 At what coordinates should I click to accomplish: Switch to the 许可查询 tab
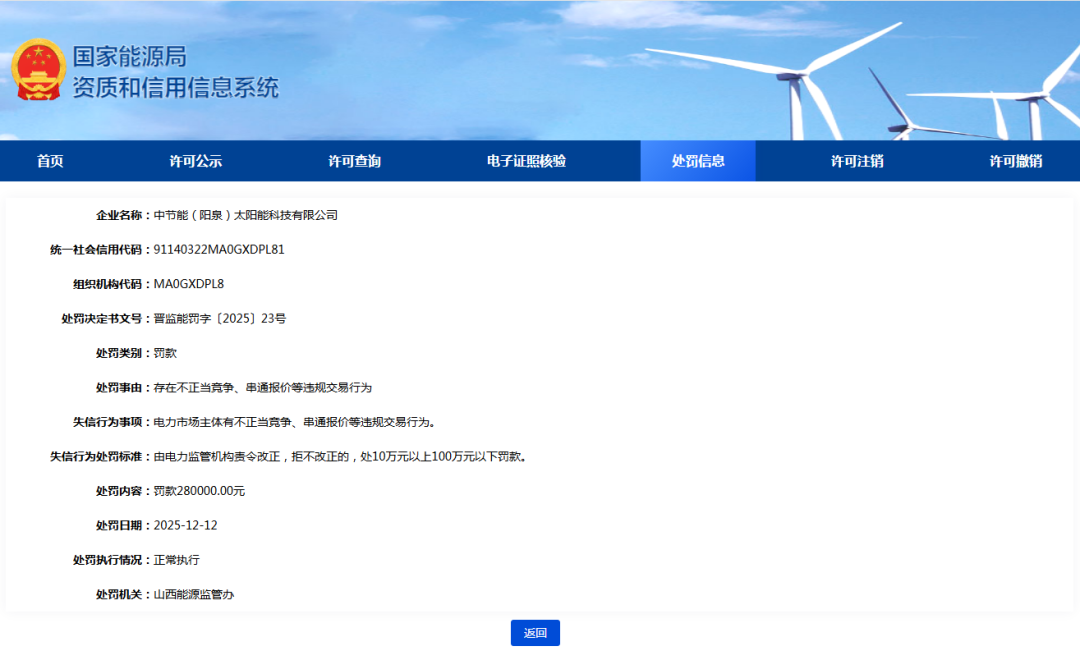pos(354,161)
